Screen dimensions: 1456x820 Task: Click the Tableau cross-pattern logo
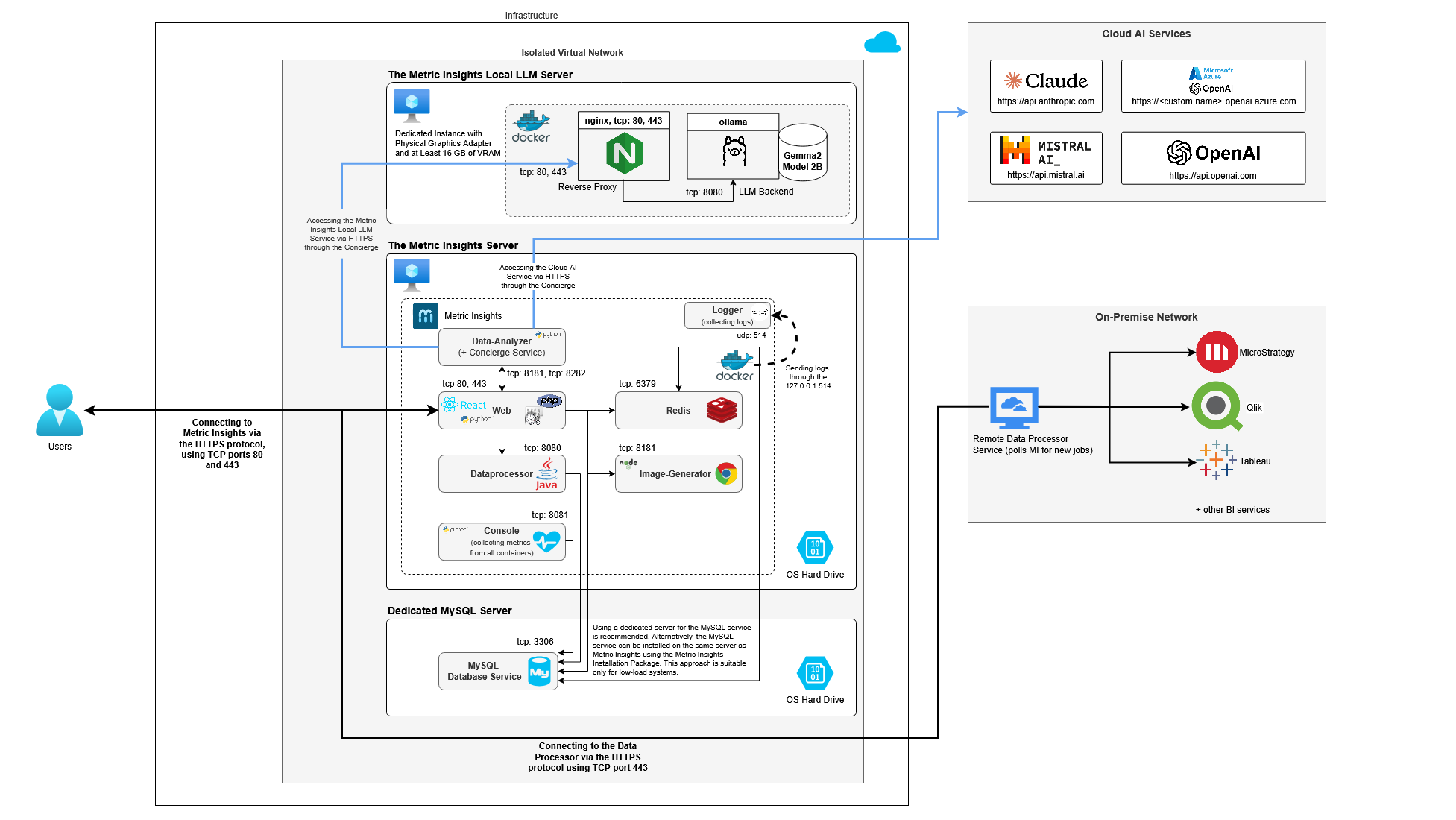[1215, 460]
